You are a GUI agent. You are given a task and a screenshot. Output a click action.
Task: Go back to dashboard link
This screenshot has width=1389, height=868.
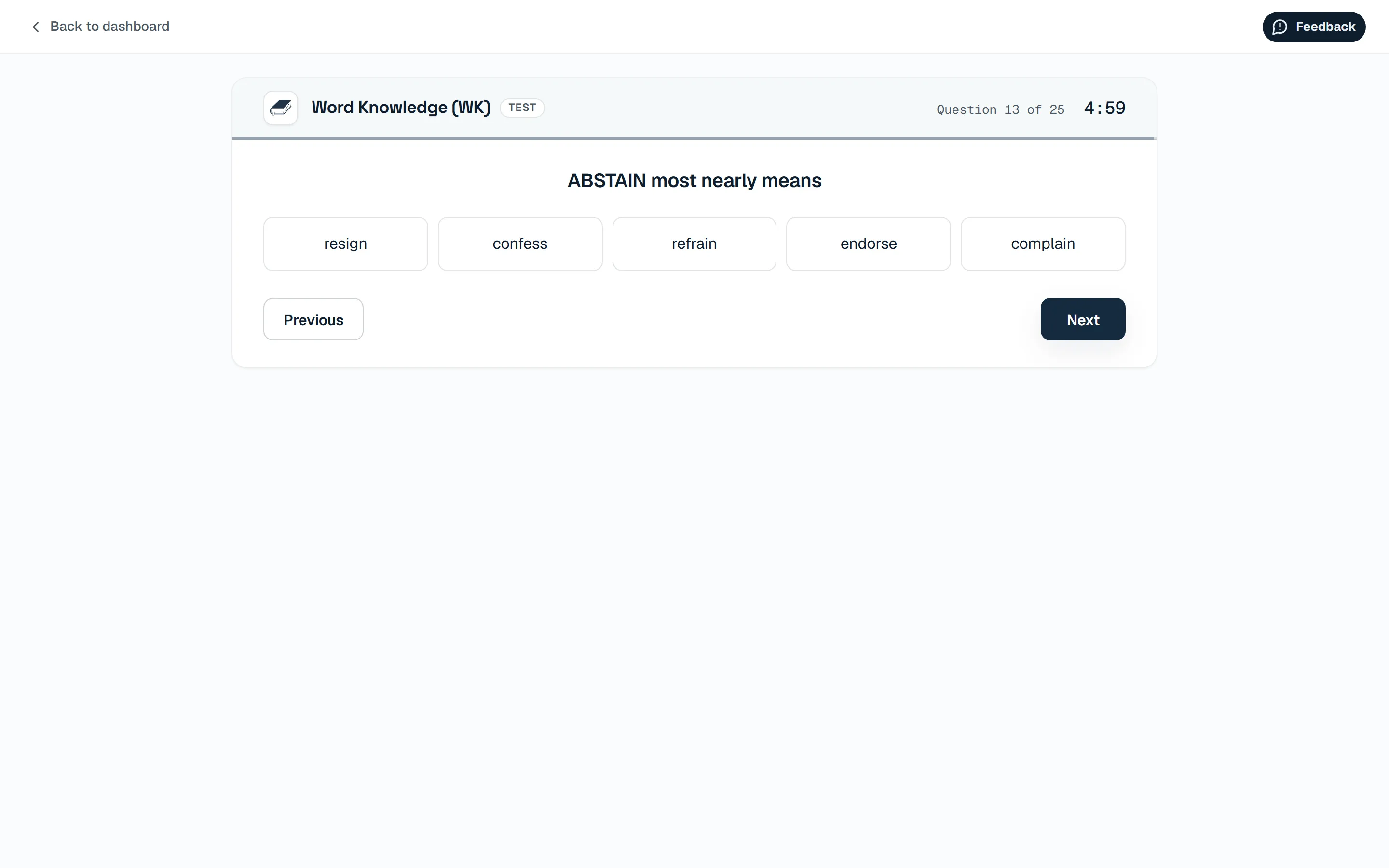(x=100, y=27)
